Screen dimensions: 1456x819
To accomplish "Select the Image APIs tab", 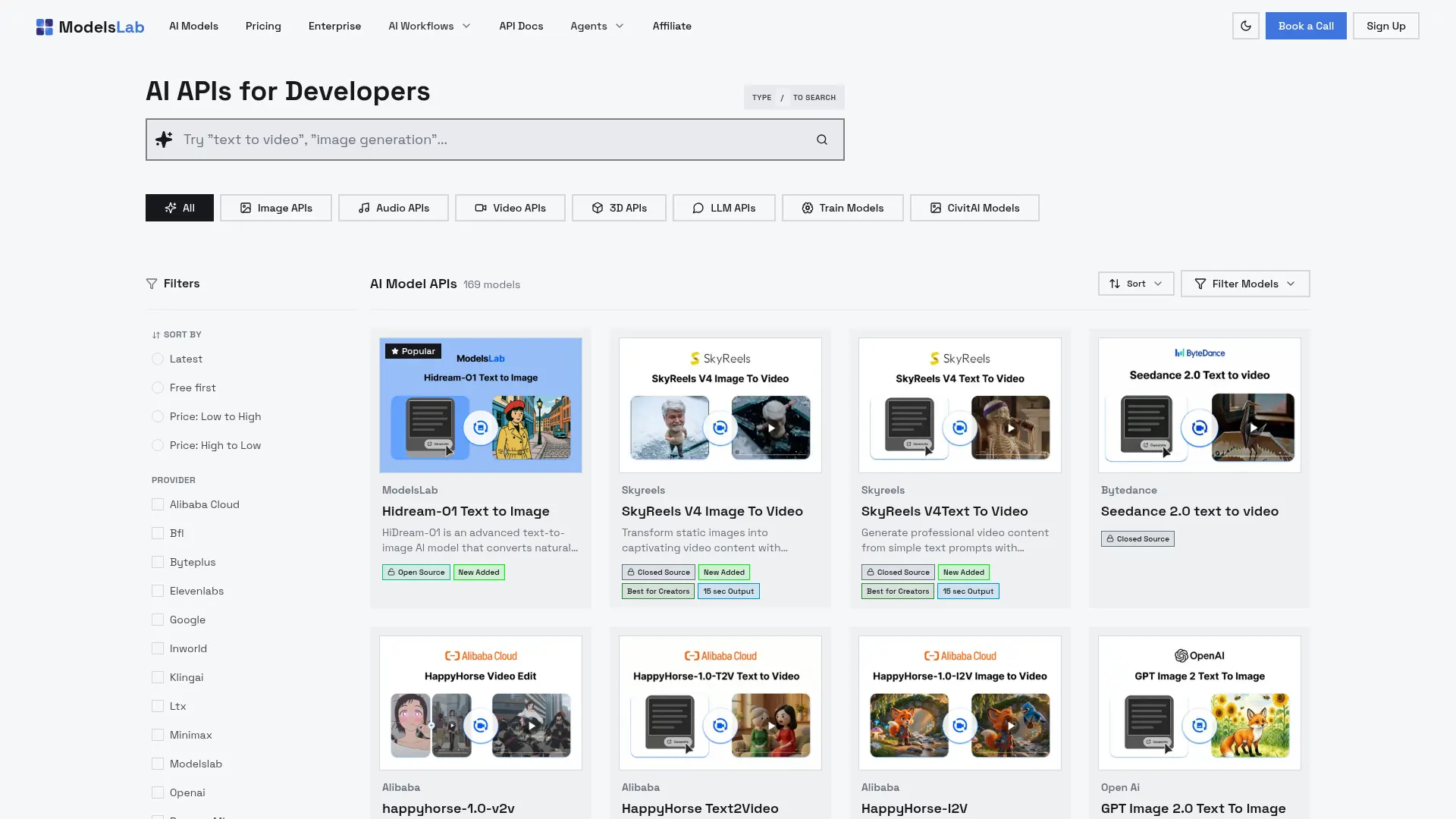I will pos(276,208).
